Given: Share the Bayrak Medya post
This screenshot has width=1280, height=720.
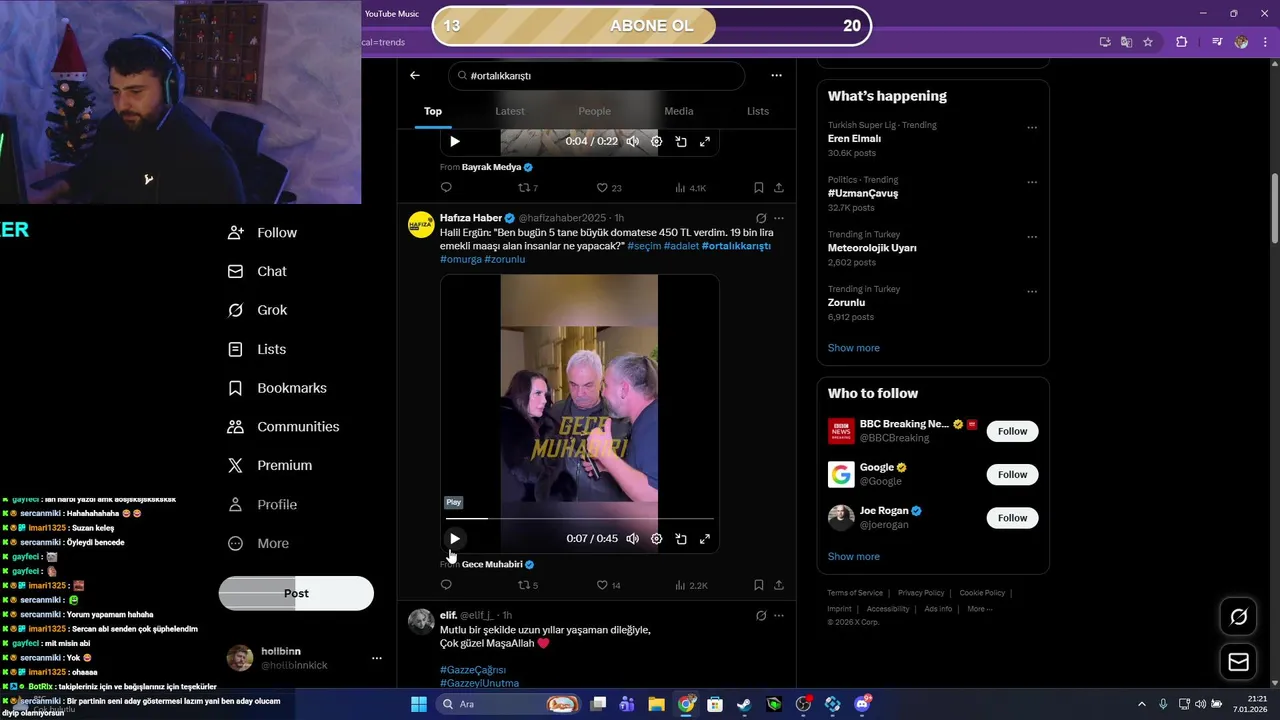Looking at the screenshot, I should 779,187.
